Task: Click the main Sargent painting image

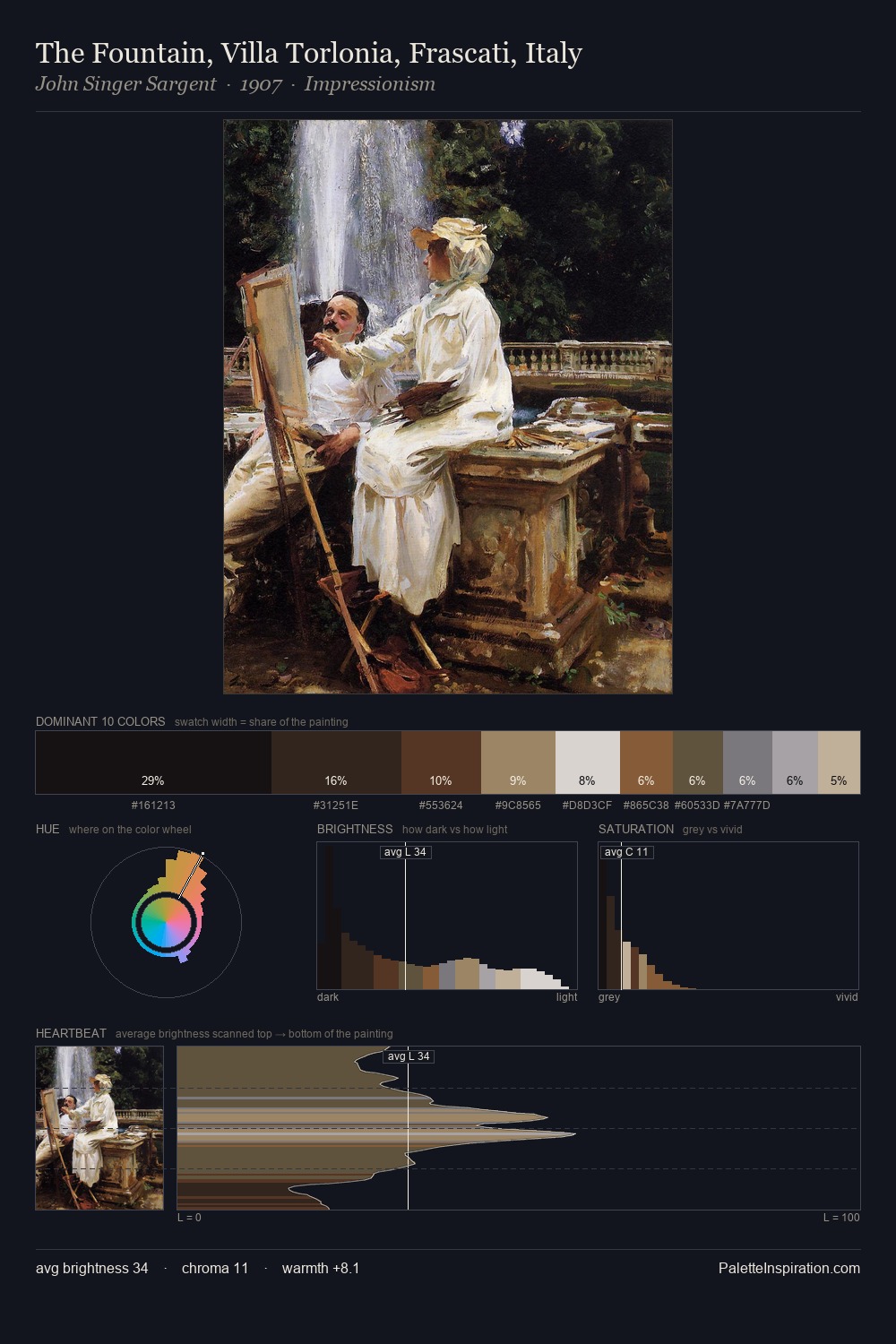Action: tap(448, 407)
